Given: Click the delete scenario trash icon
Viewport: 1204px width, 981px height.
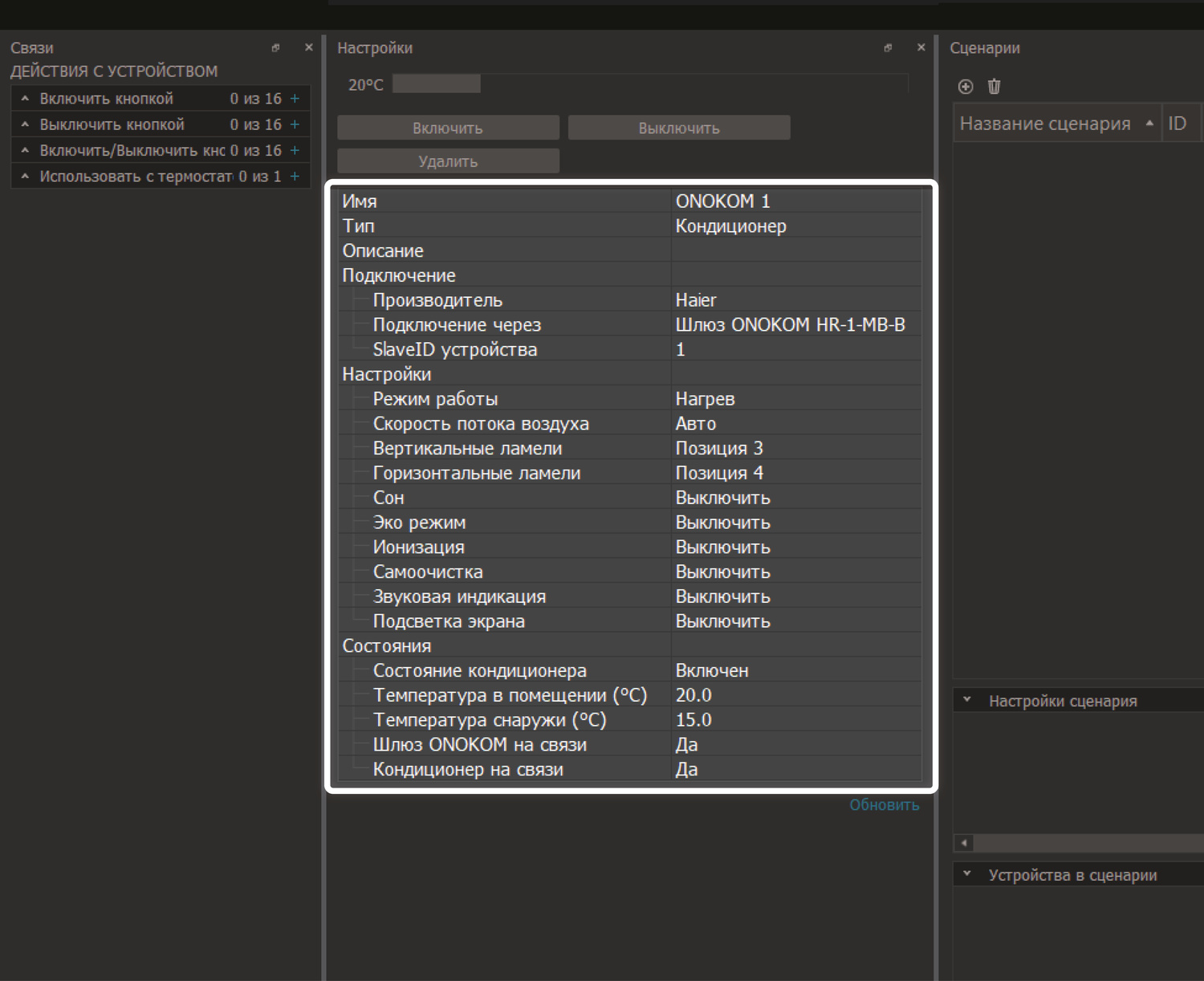Looking at the screenshot, I should coord(994,87).
